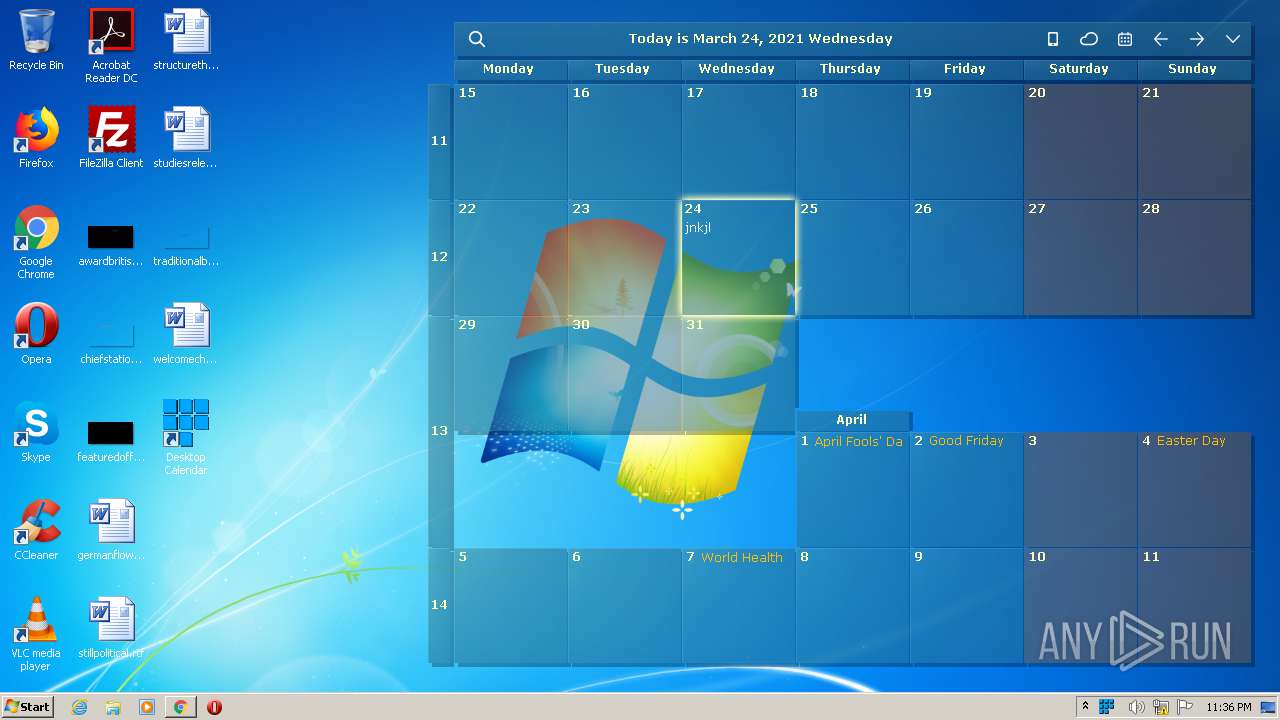Select week number 13
This screenshot has width=1280, height=720.
click(439, 431)
